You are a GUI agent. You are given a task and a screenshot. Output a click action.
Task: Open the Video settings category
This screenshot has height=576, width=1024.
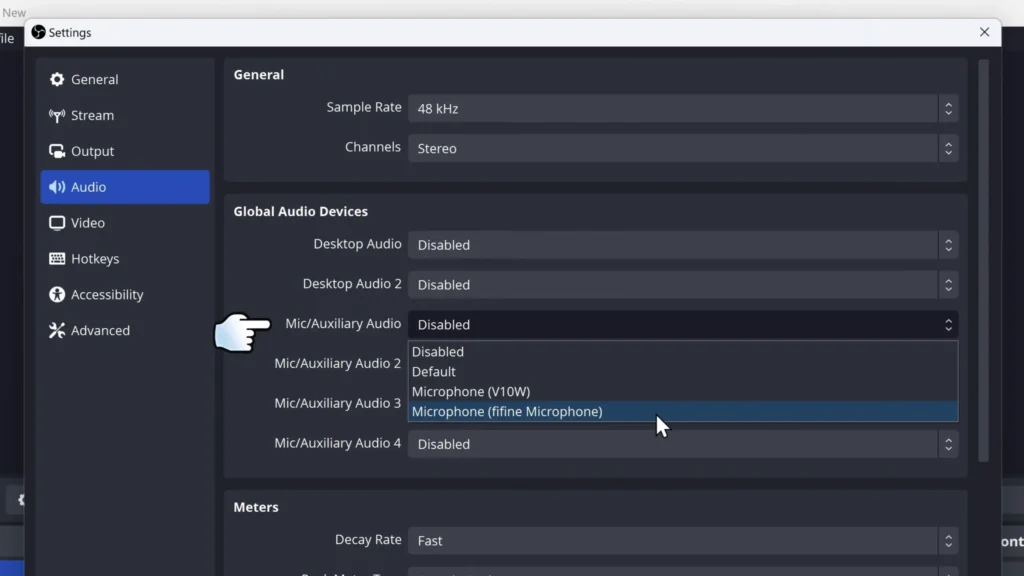125,223
